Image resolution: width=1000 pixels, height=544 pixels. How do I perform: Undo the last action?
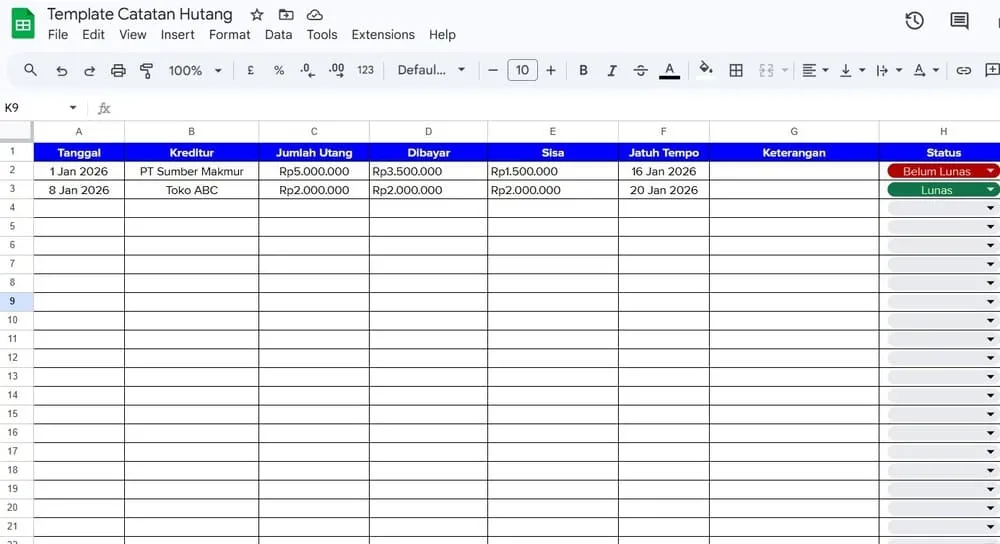point(61,71)
